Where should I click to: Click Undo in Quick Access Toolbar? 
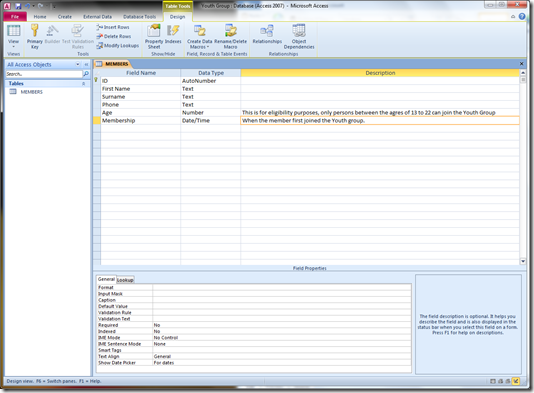[28, 6]
